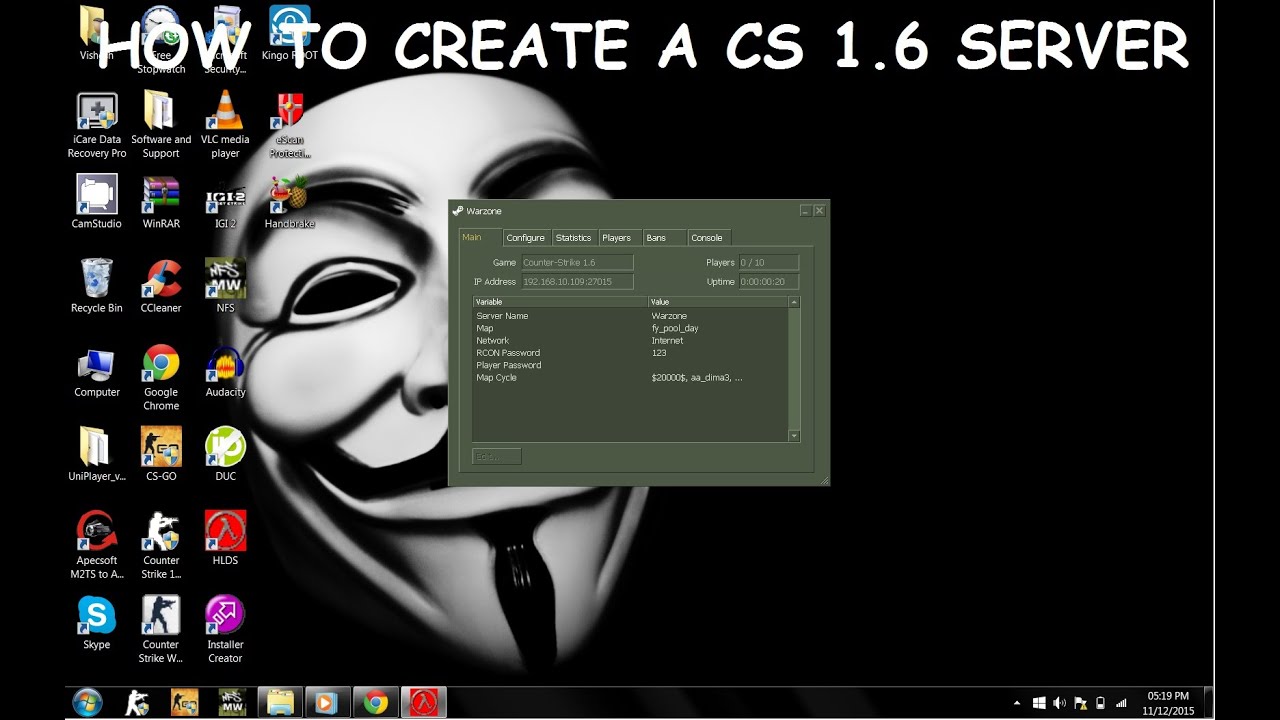Select the Microsoft Security desktop icon
Image resolution: width=1280 pixels, height=720 pixels.
225,40
